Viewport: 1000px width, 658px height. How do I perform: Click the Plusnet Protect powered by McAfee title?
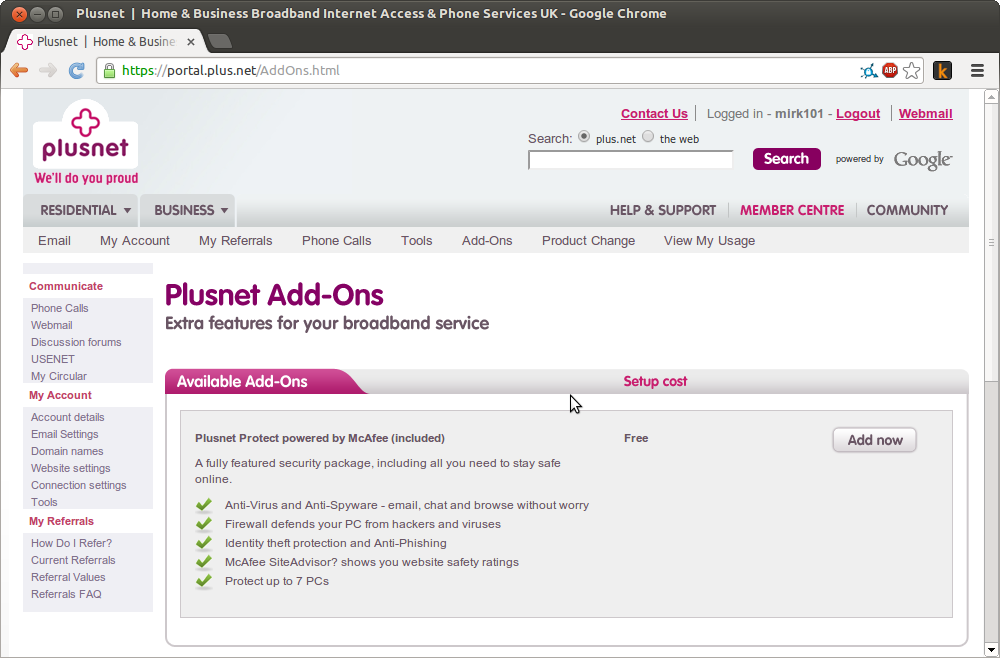[320, 438]
